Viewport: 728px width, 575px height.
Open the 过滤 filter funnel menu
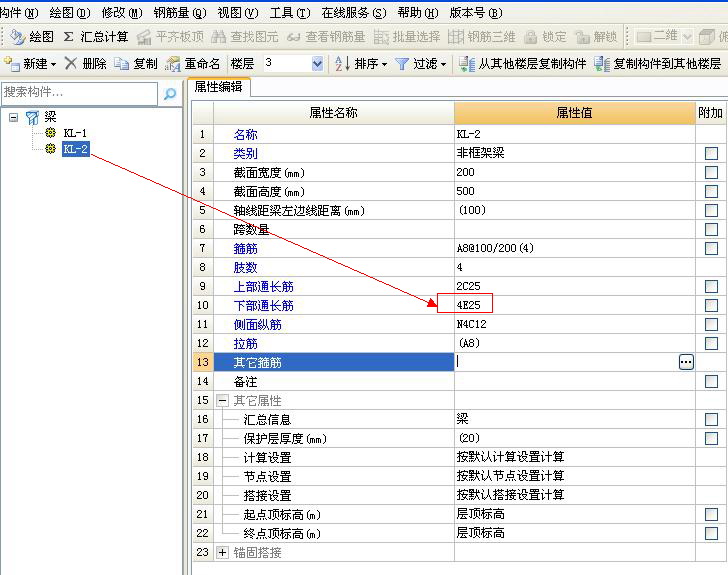(x=421, y=64)
